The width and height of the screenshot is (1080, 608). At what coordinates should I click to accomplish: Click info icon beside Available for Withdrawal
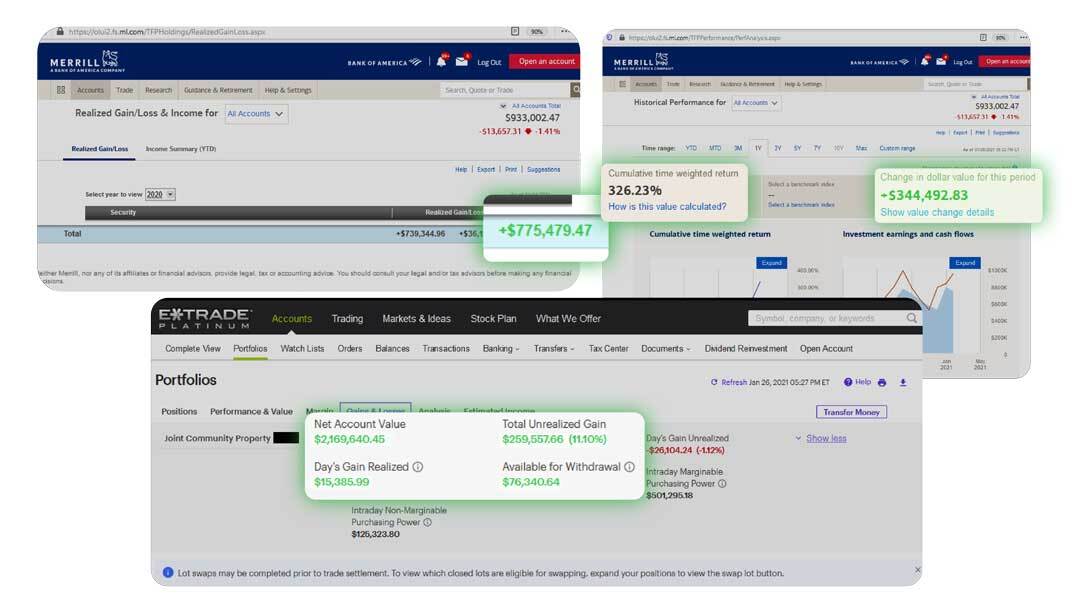pyautogui.click(x=630, y=467)
